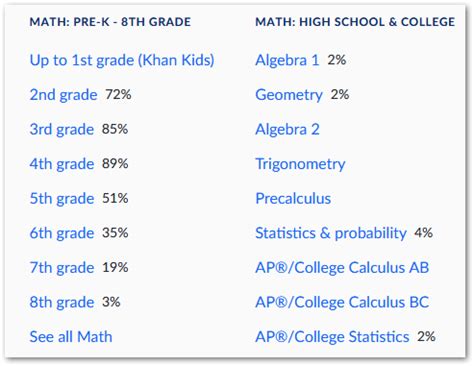This screenshot has height=366, width=474.
Task: Go to AP®/College Statistics
Action: (332, 337)
